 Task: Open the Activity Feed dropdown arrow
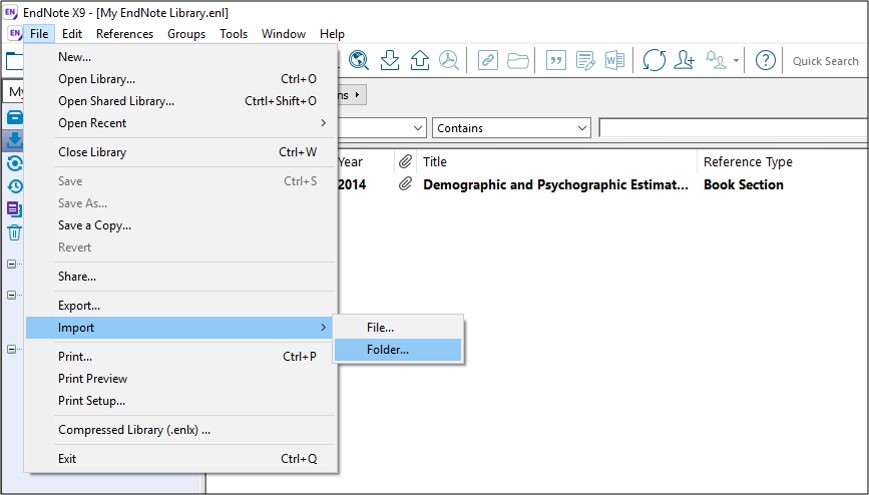pyautogui.click(x=736, y=60)
